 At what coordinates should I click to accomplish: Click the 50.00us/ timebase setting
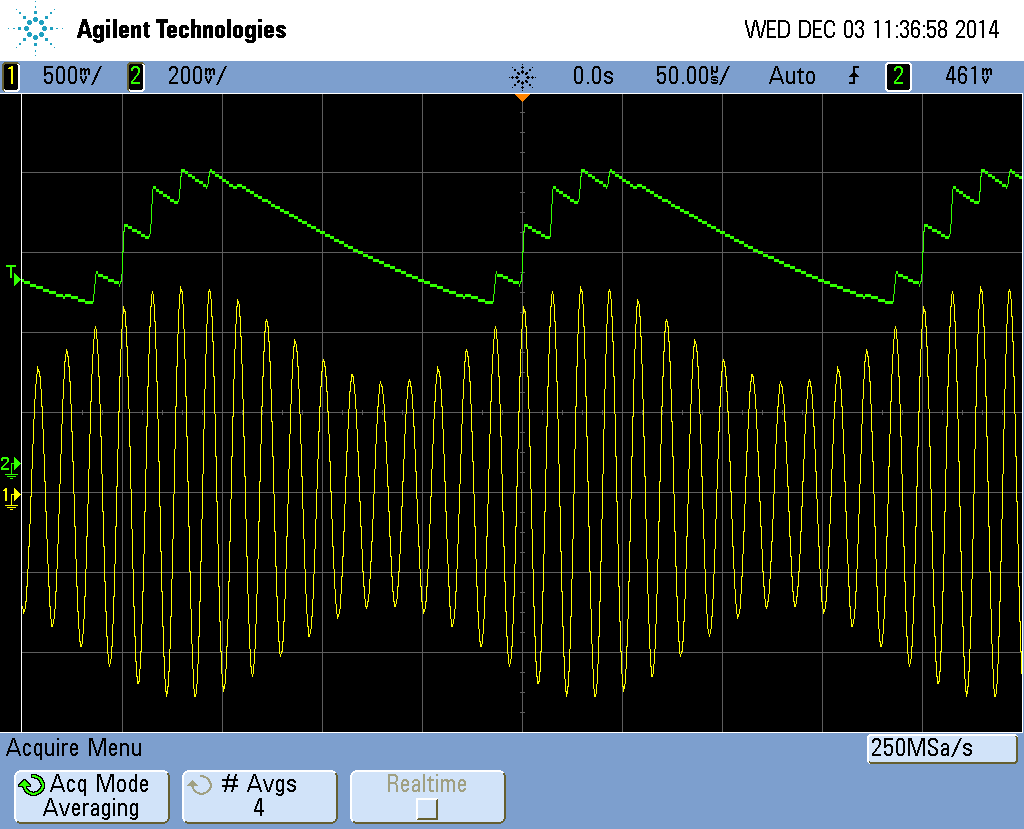point(692,76)
